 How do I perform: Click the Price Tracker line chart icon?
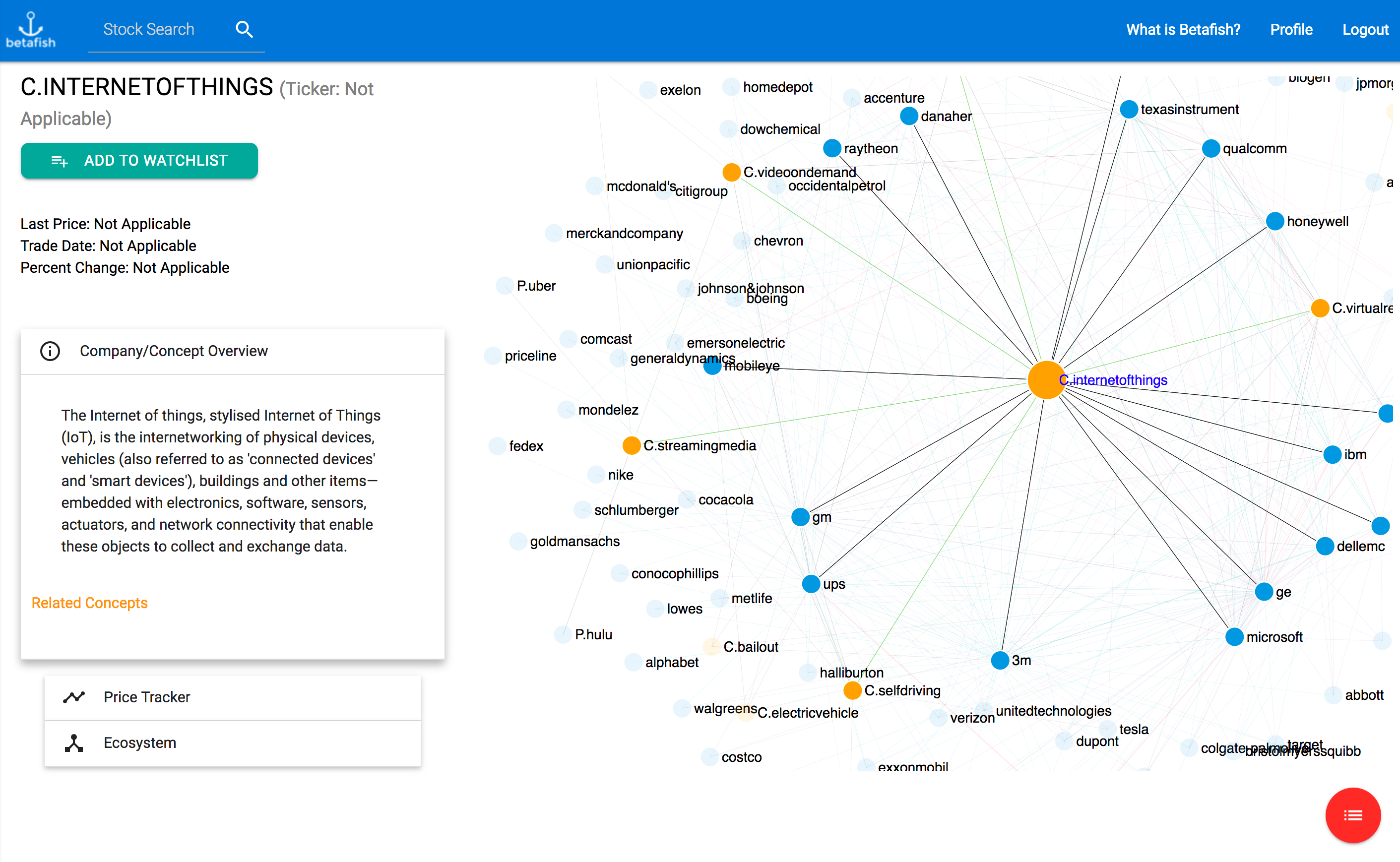74,697
